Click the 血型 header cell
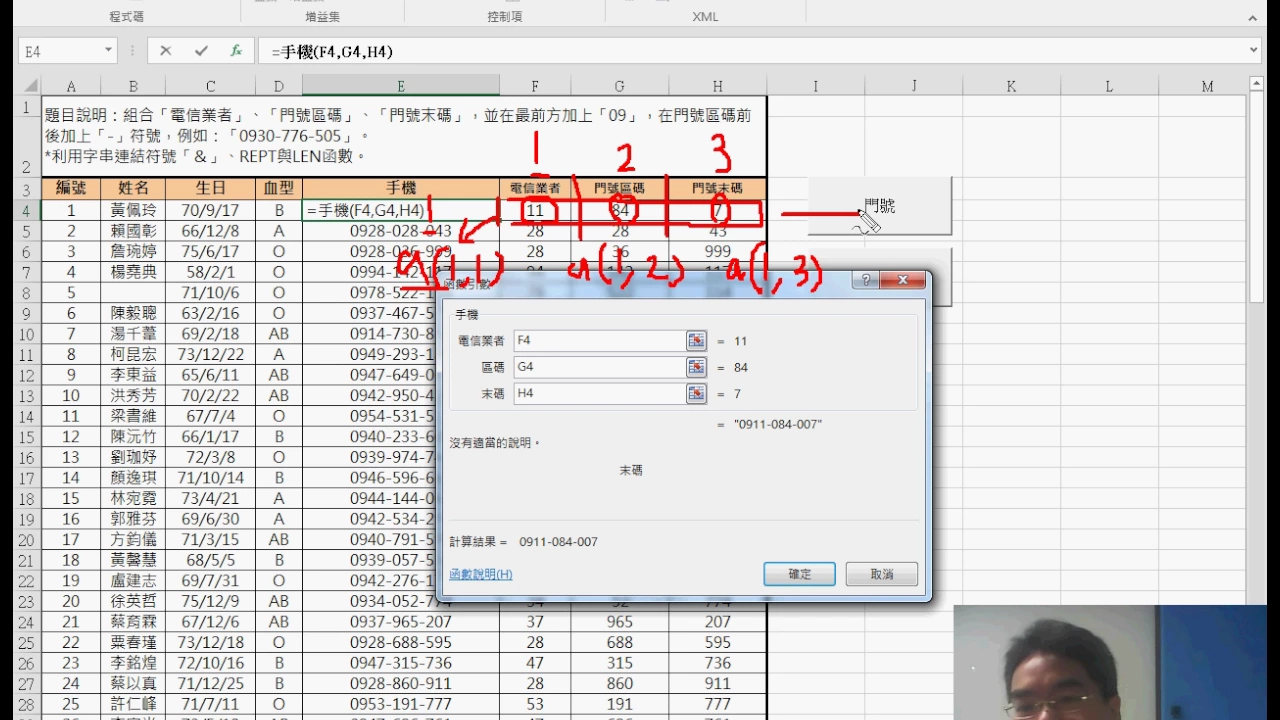 [x=279, y=188]
